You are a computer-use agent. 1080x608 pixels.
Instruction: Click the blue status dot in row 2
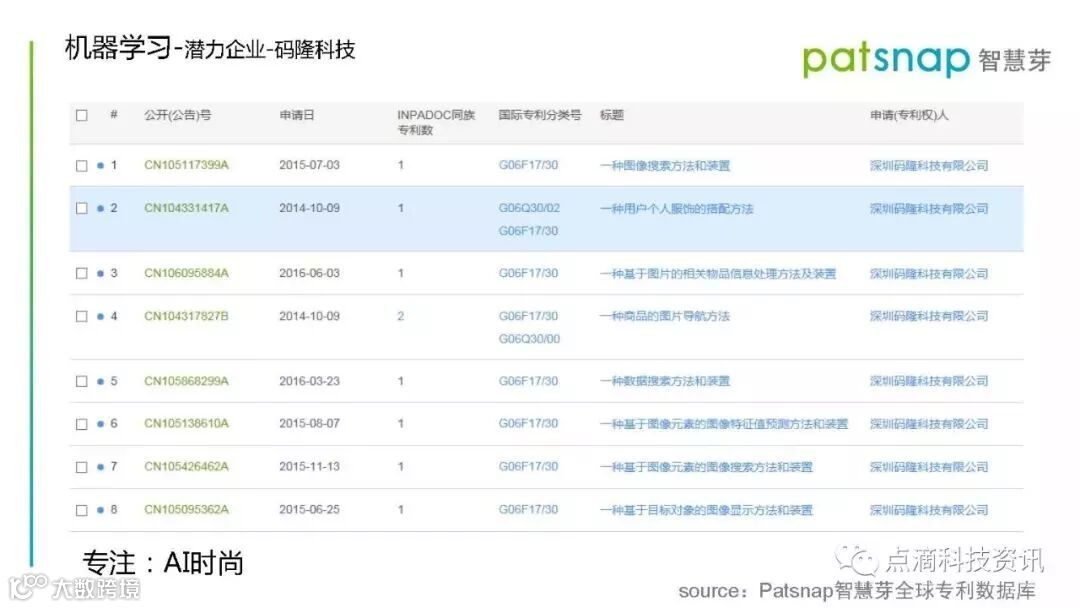(x=101, y=209)
